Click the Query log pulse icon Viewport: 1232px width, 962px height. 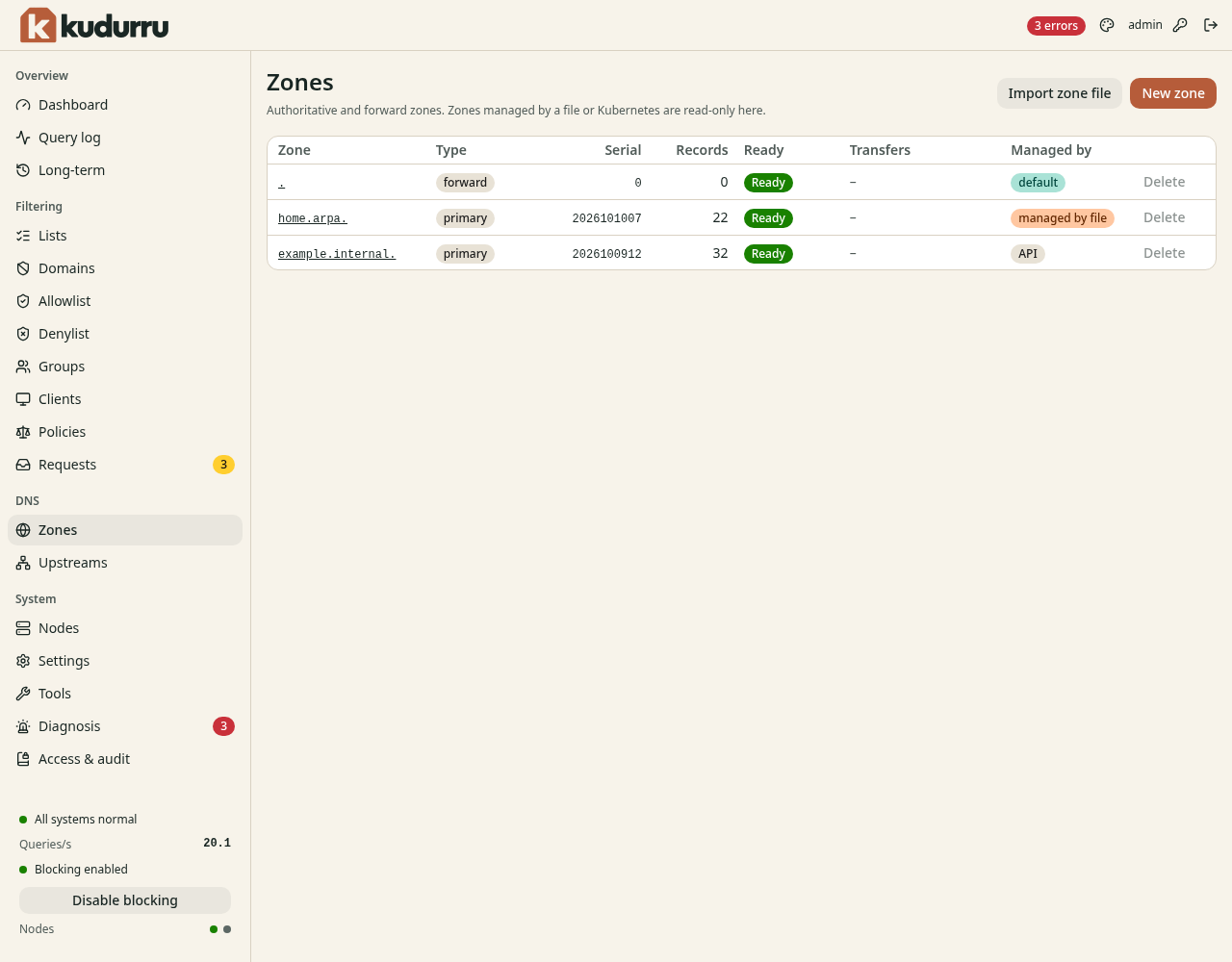pos(23,138)
